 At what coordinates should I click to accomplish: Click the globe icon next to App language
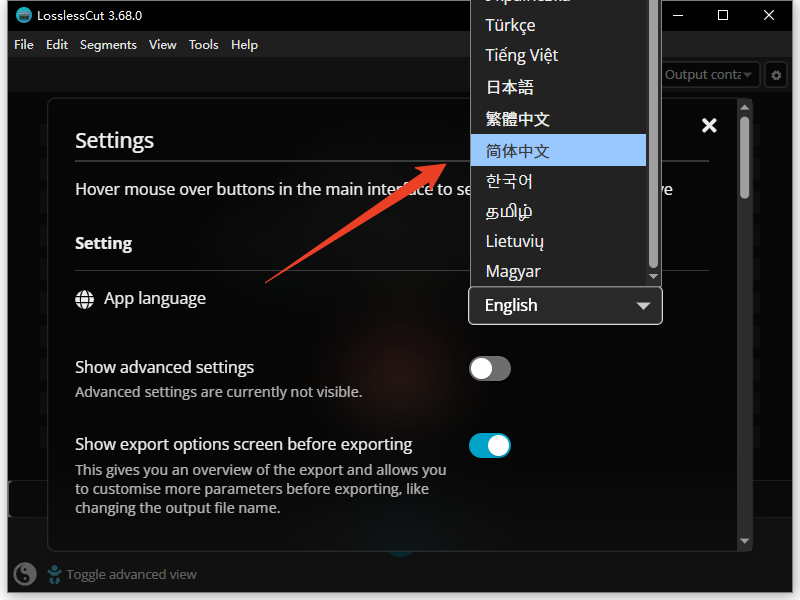coord(85,299)
